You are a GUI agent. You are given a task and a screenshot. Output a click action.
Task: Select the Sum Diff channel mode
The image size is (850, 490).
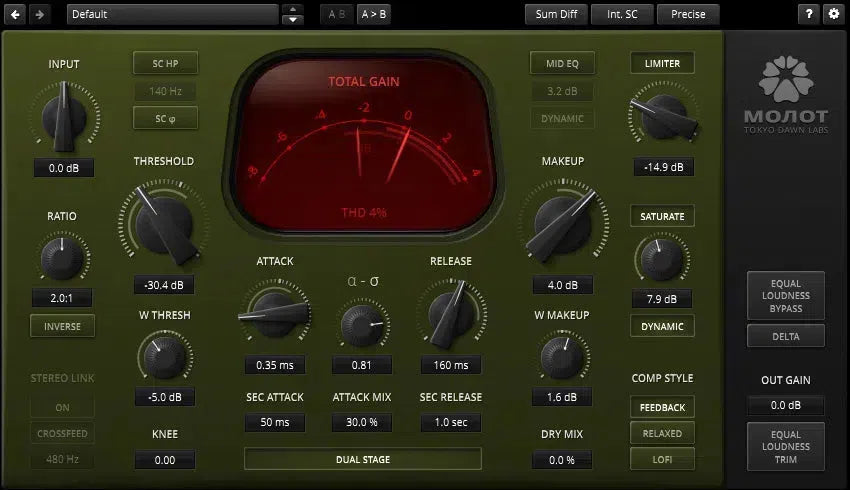pyautogui.click(x=555, y=14)
